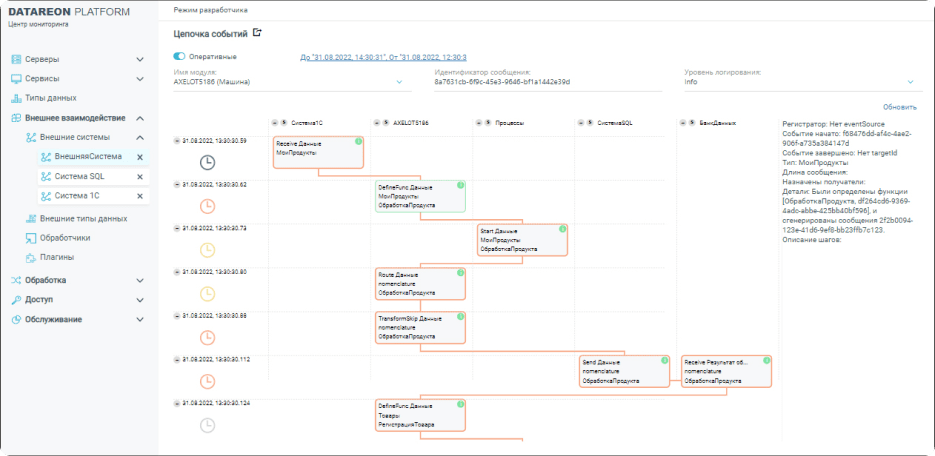This screenshot has height=456, width=935.
Task: Open the export icon beside Цепочка событий
Action: tap(257, 33)
